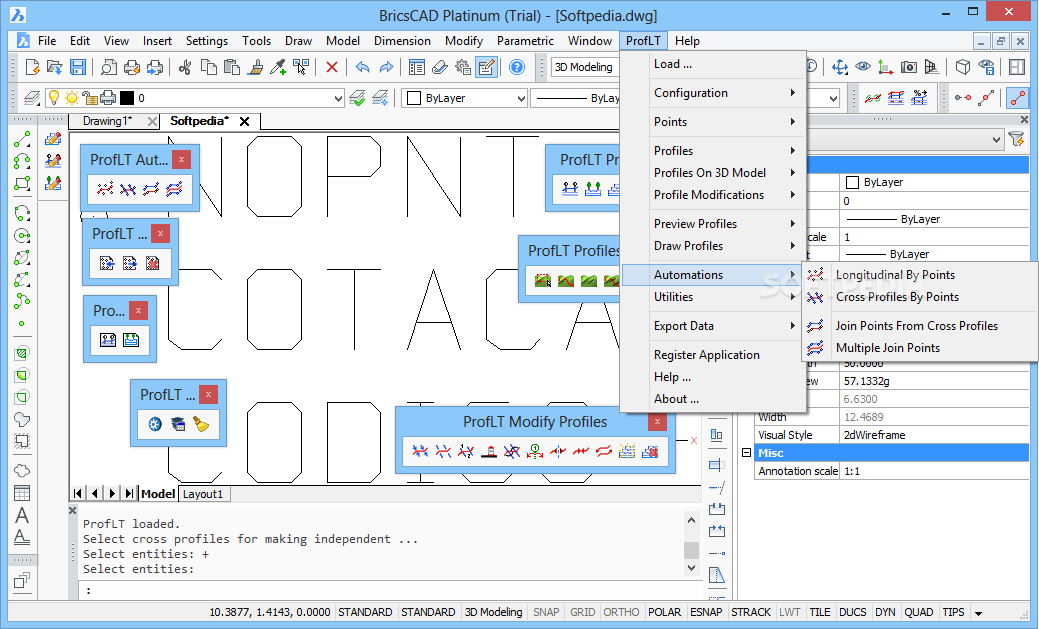Open the Parametric menu
This screenshot has height=629, width=1039.
pyautogui.click(x=525, y=40)
